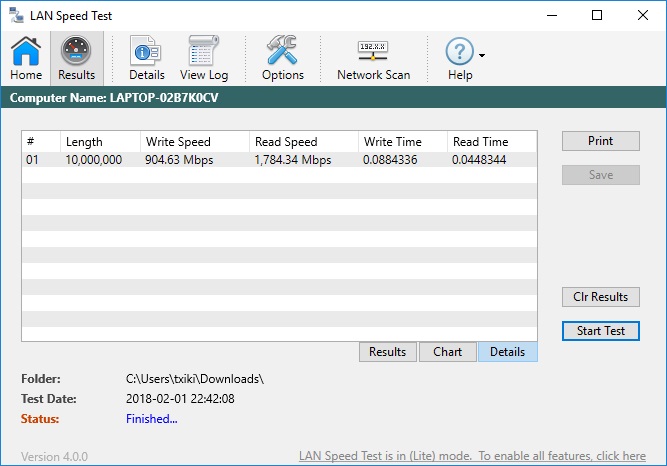667x466 pixels.
Task: Select result row 01
Action: coord(279,160)
